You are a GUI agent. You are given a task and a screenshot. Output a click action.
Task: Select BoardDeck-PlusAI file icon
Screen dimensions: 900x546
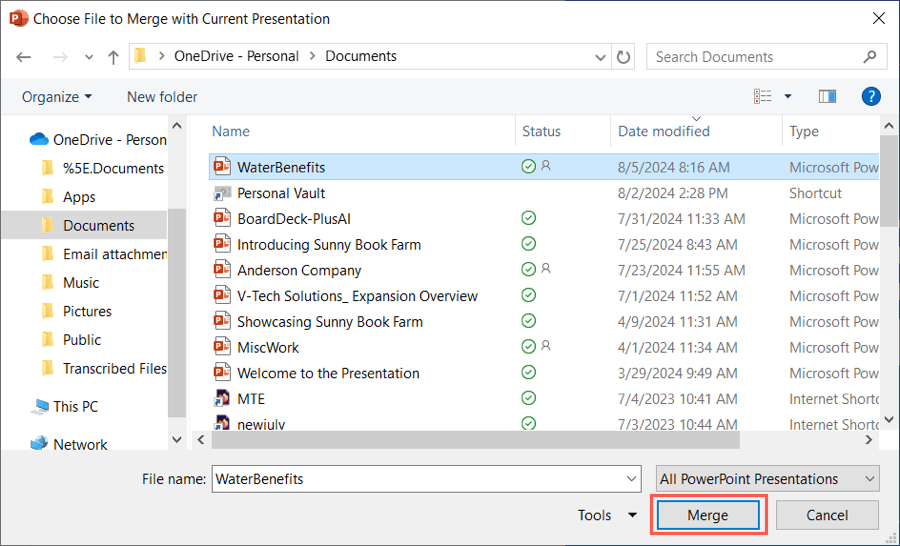point(222,218)
